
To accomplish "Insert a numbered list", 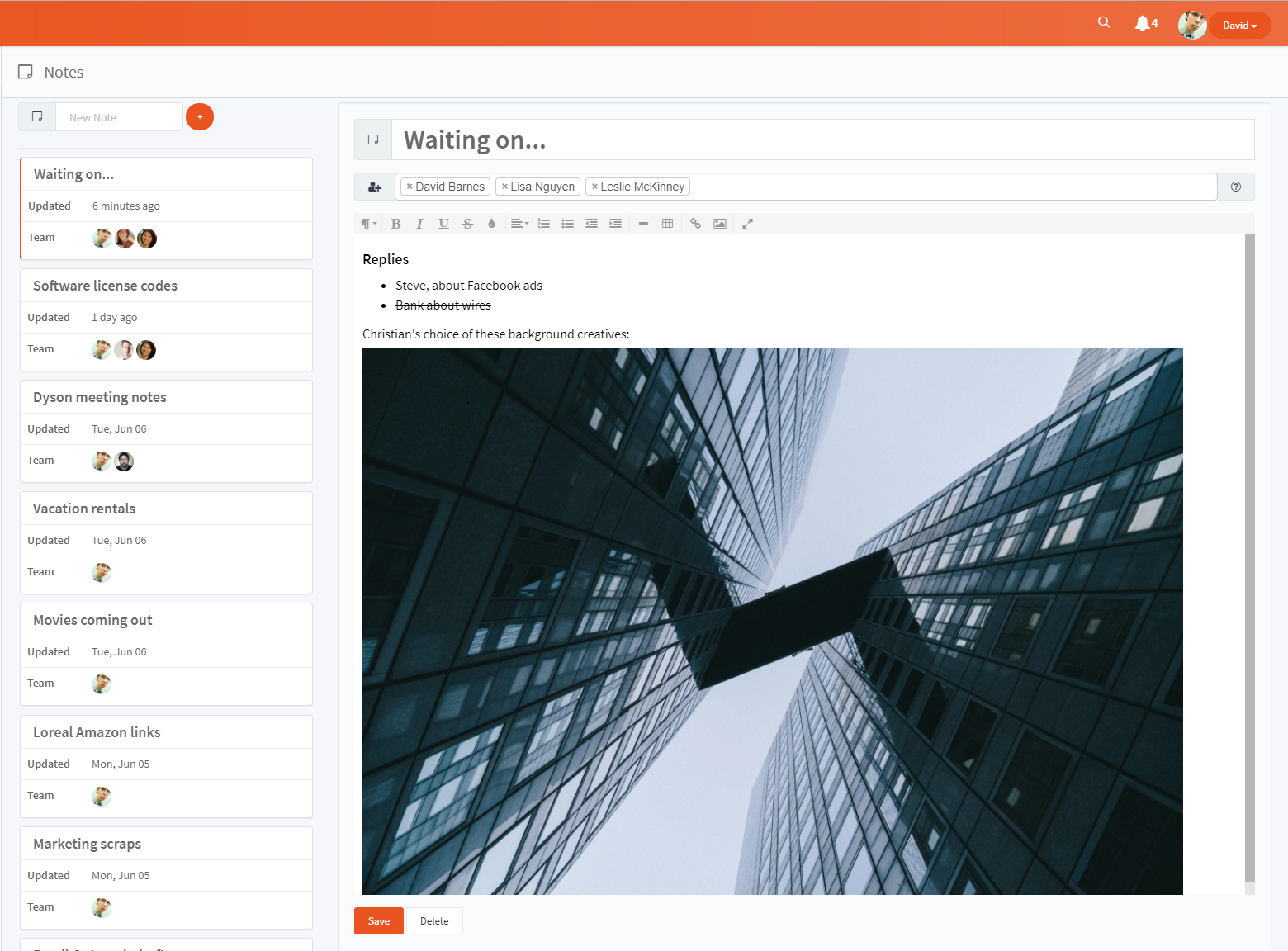I will 543,224.
